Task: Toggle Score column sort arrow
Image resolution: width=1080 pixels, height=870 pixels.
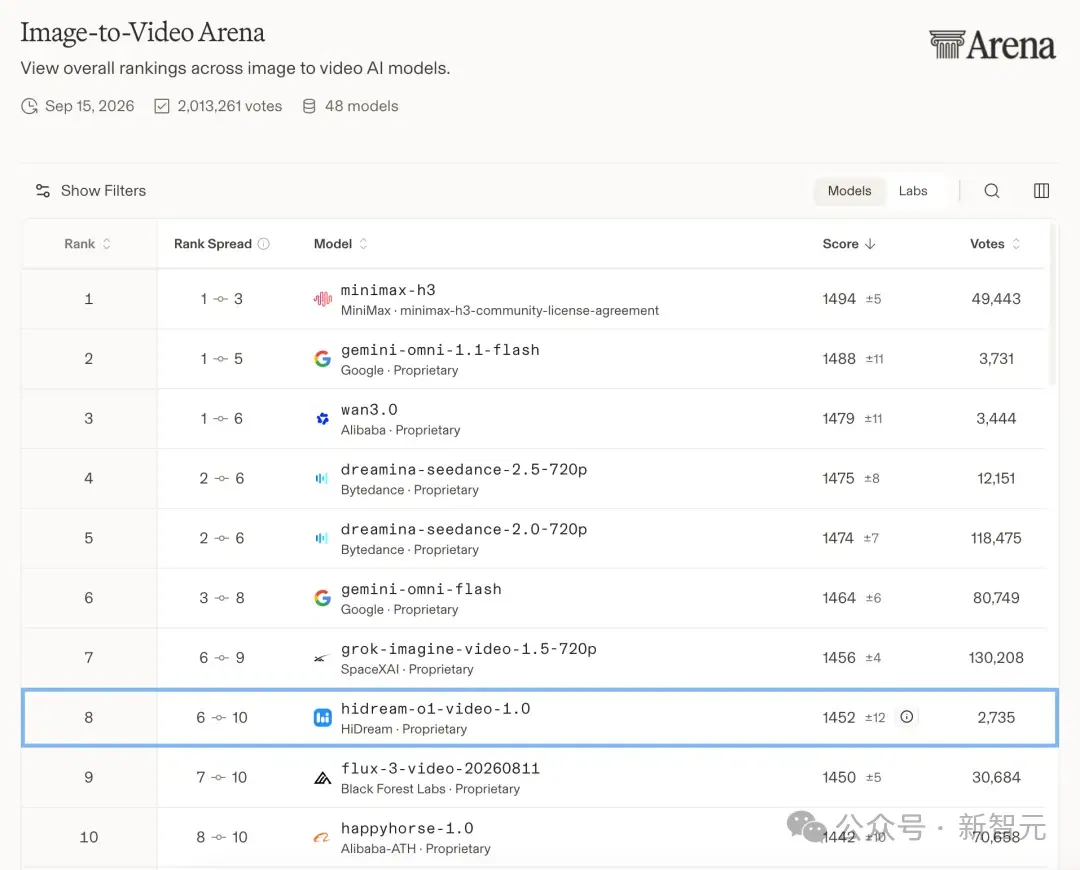Action: click(x=870, y=244)
